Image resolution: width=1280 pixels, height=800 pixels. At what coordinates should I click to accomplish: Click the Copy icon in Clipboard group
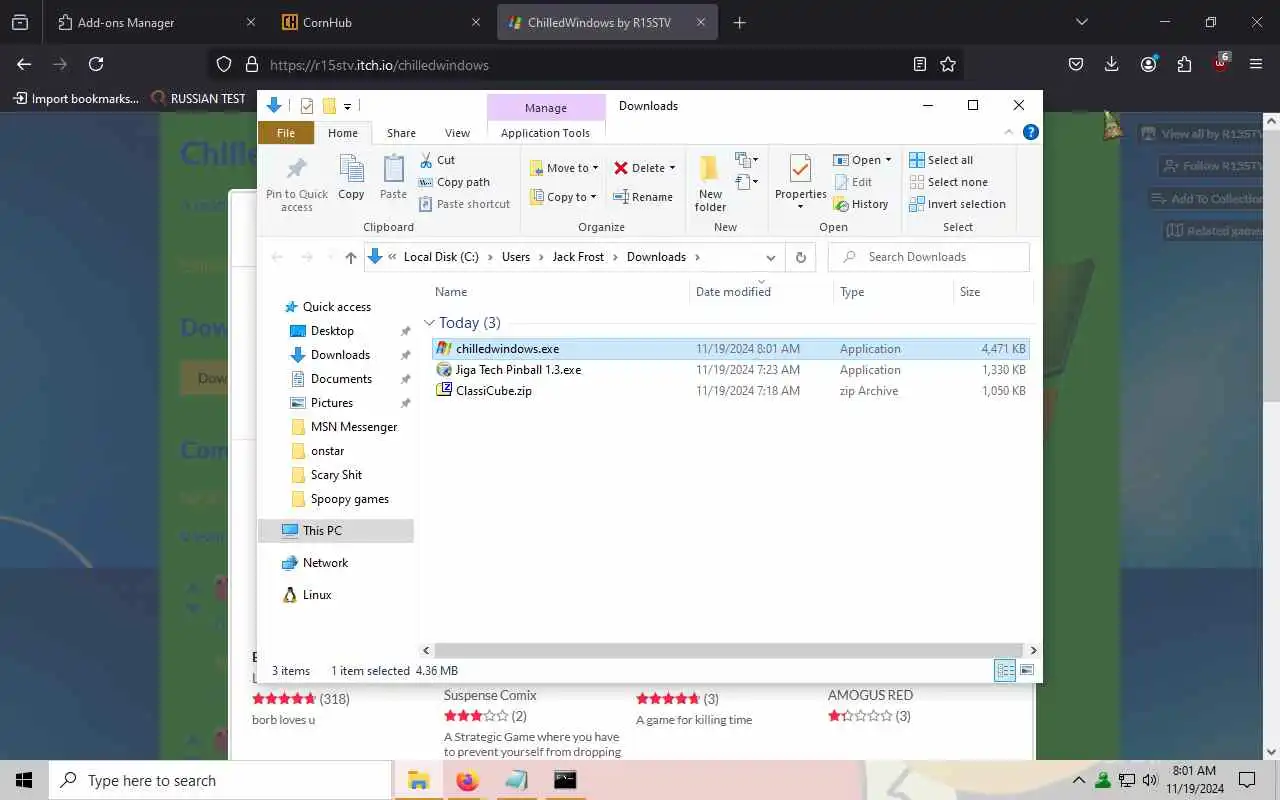[351, 170]
